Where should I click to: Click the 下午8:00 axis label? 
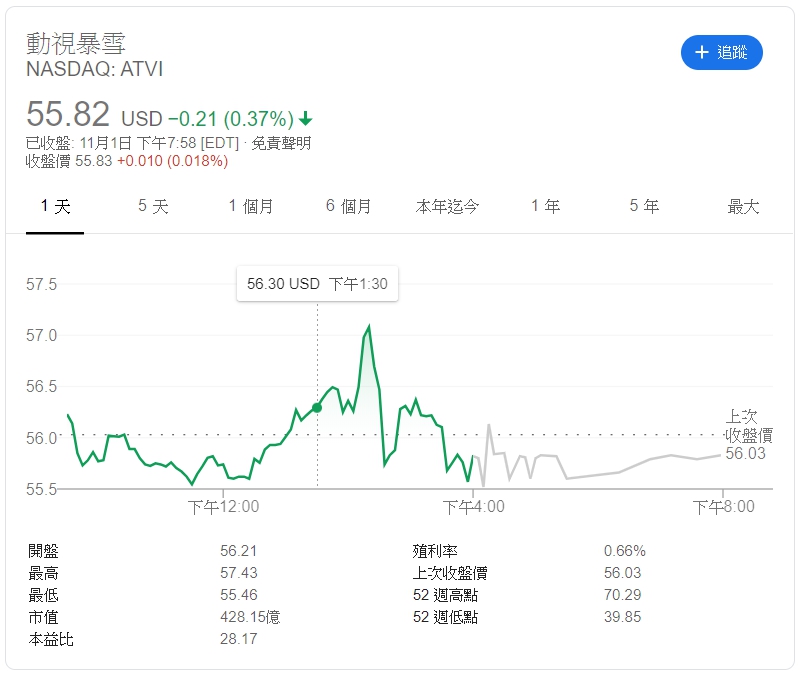click(723, 507)
